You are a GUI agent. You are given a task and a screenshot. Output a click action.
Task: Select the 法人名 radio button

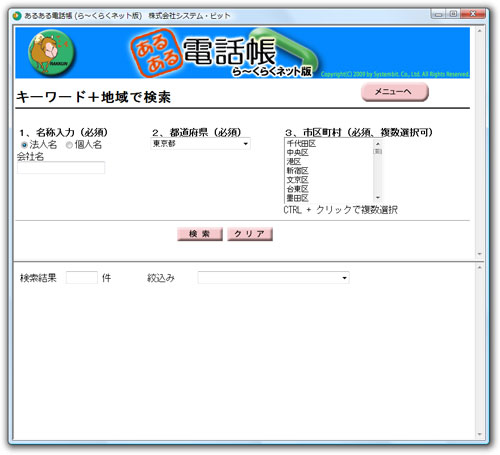click(x=24, y=145)
